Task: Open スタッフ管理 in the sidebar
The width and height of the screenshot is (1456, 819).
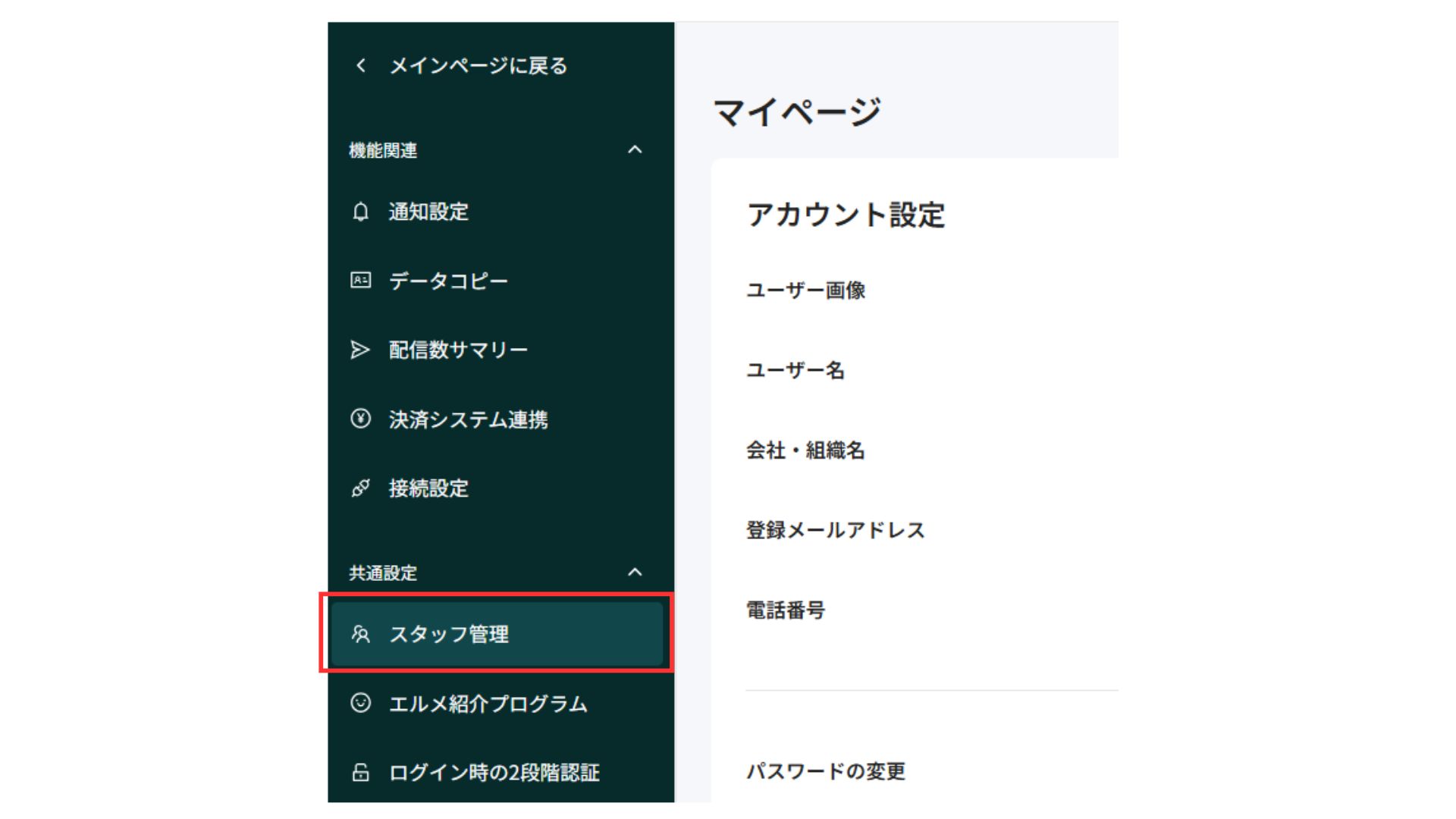Action: point(497,634)
